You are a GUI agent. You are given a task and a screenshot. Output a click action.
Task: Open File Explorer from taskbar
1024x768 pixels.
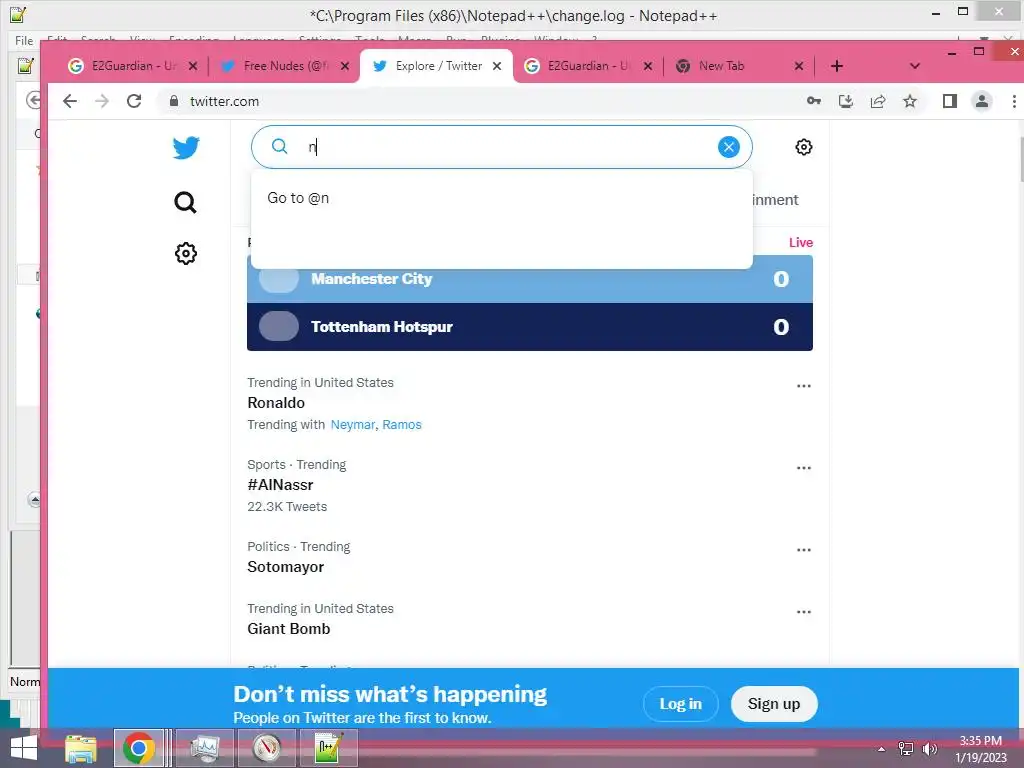tap(81, 748)
